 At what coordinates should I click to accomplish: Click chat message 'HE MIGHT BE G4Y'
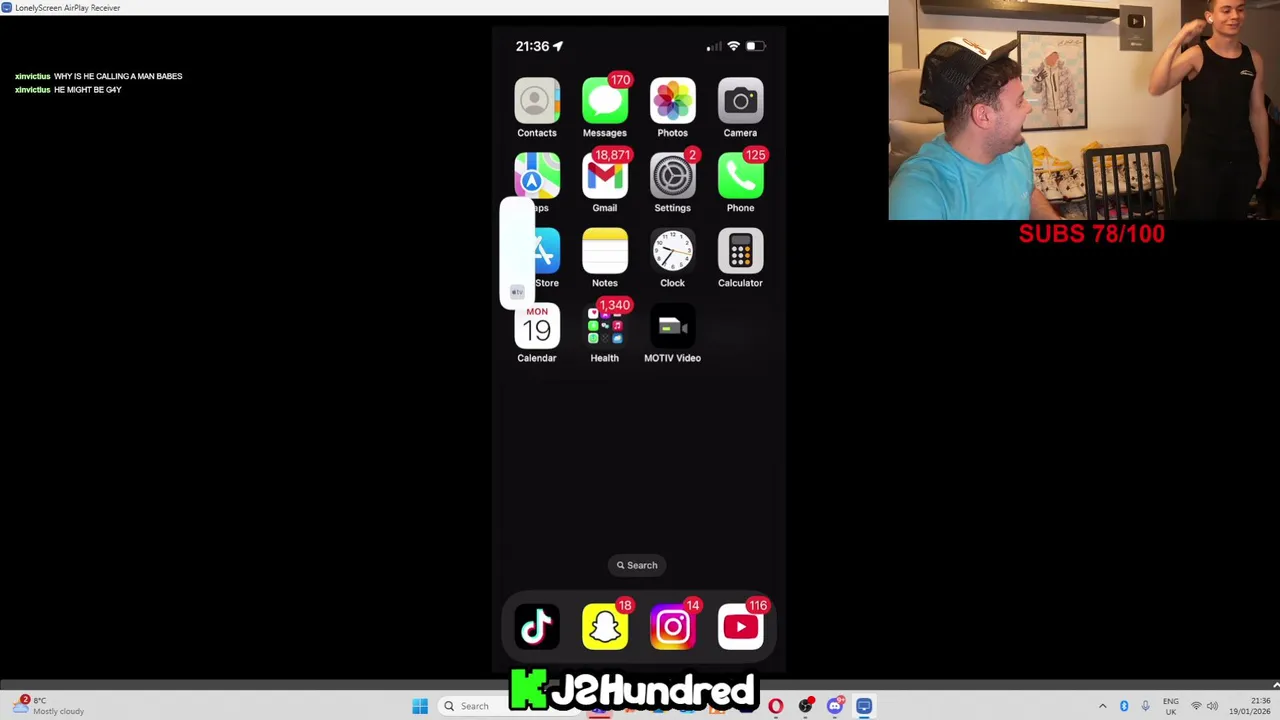[x=87, y=90]
